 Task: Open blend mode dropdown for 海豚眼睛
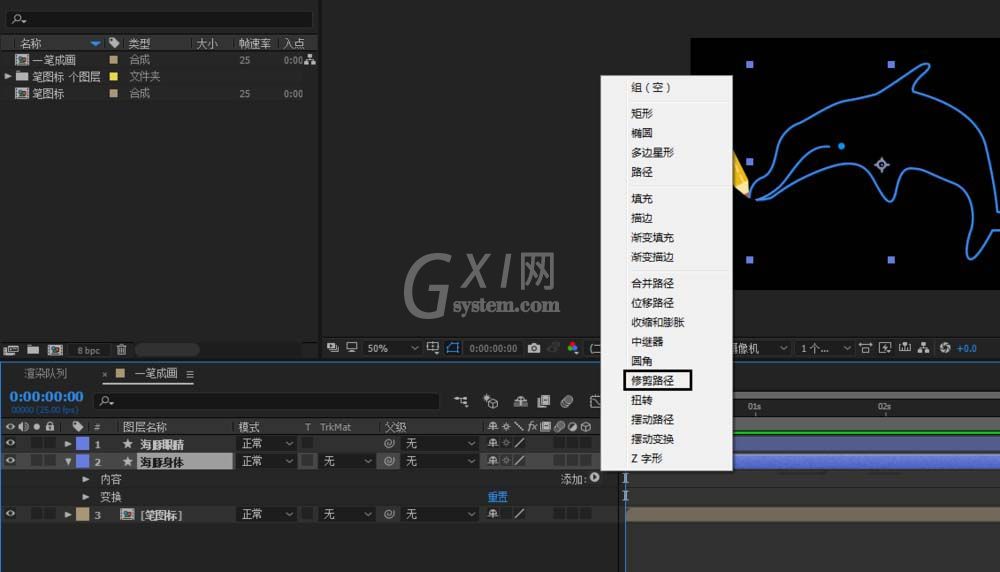(266, 443)
